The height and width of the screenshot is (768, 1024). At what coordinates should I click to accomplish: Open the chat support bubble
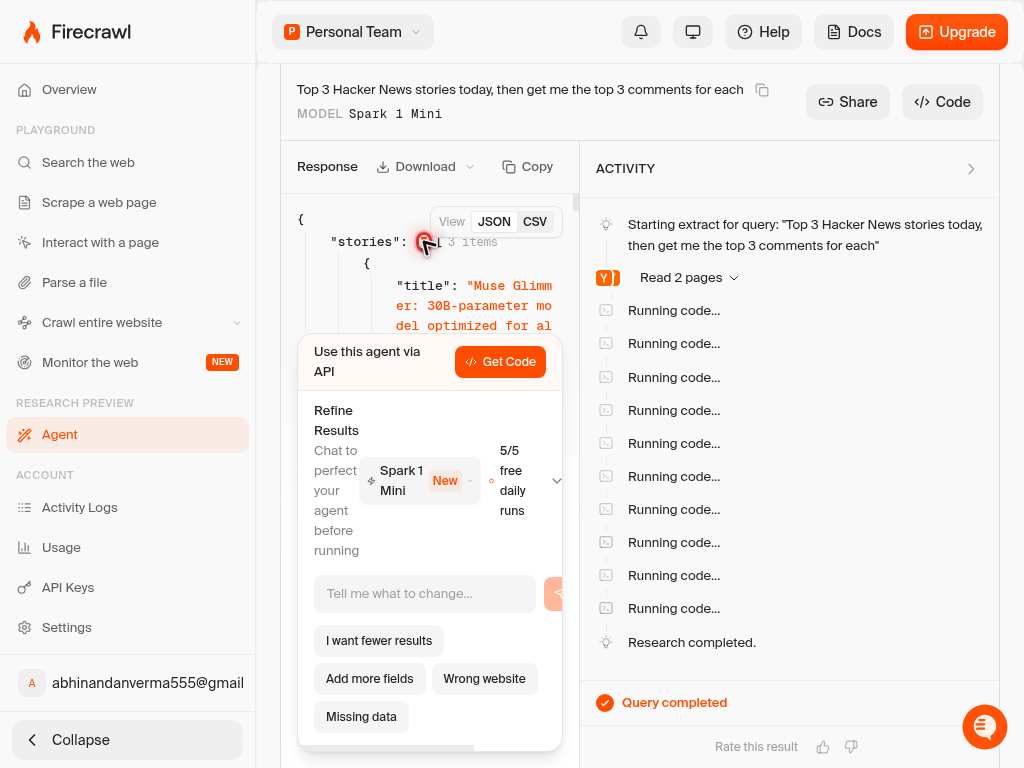click(x=984, y=726)
